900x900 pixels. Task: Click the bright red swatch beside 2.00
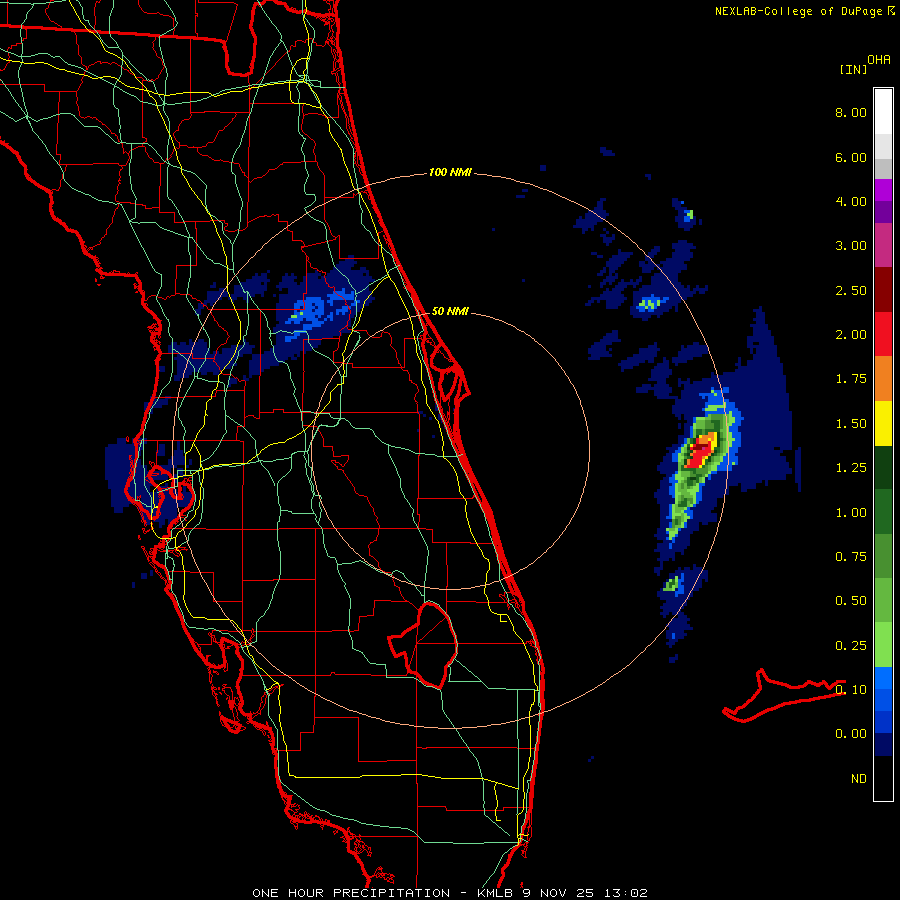(x=883, y=334)
